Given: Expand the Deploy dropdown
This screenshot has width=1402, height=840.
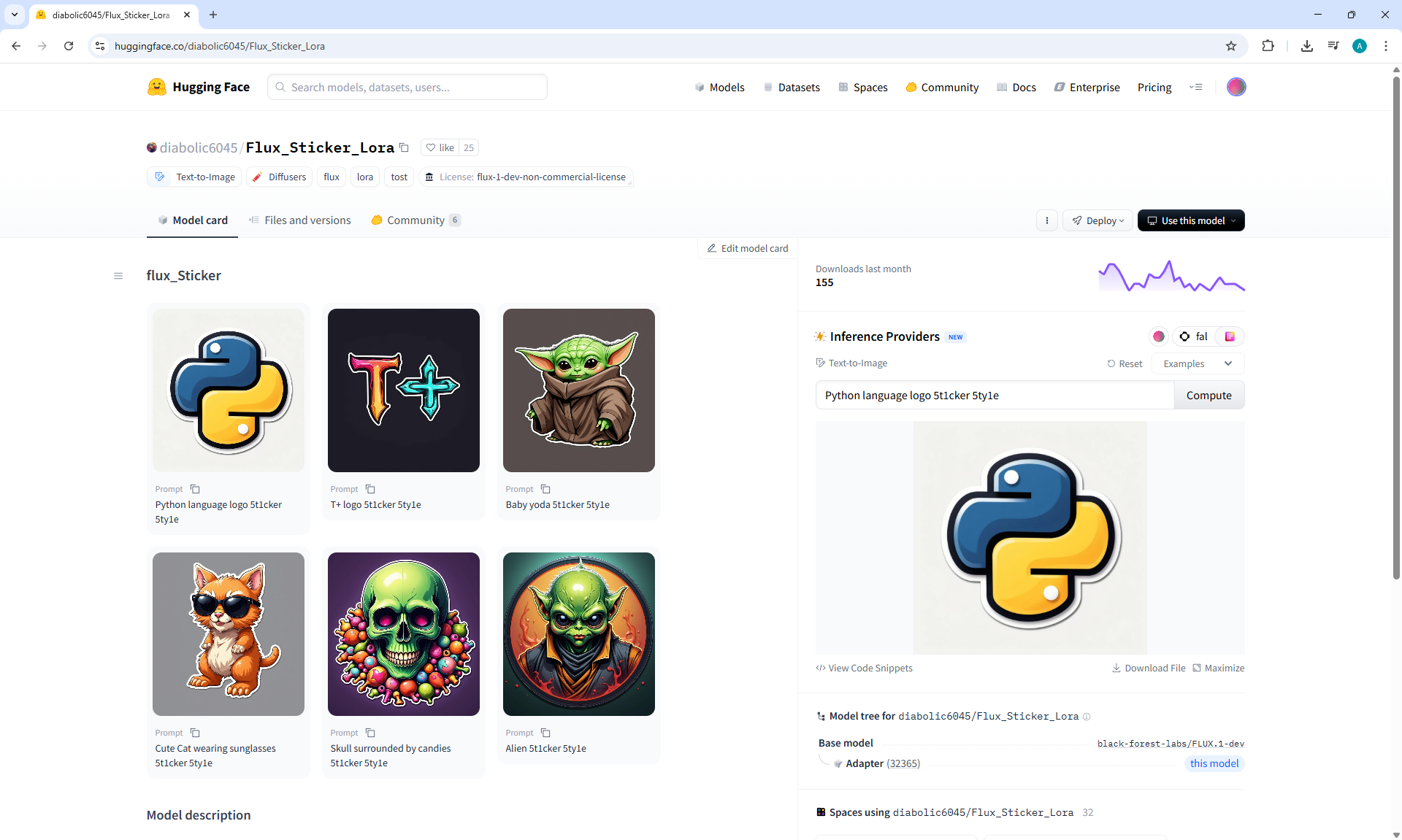Looking at the screenshot, I should tap(1098, 220).
